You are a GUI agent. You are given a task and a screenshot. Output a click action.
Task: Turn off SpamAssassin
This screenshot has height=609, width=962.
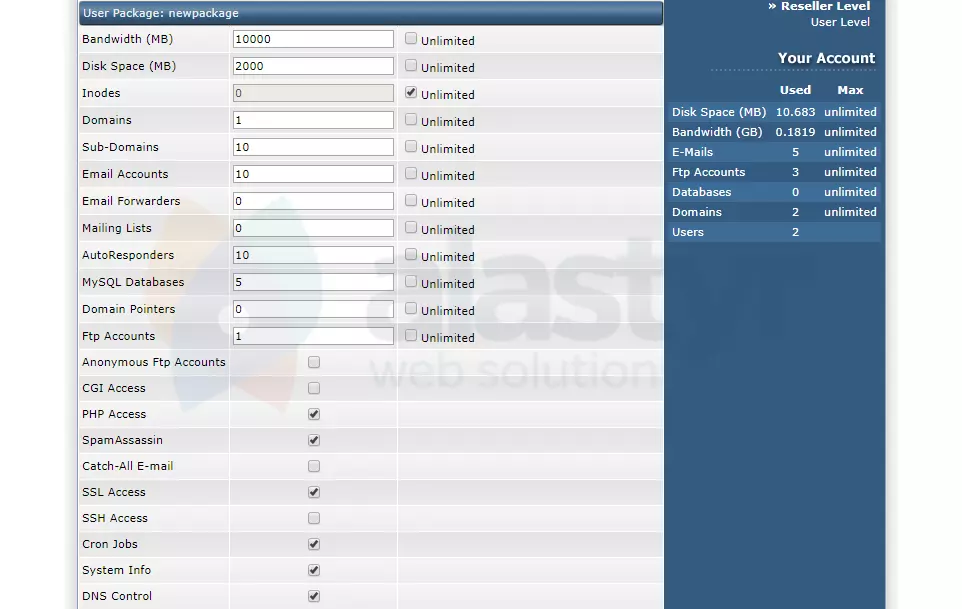pyautogui.click(x=313, y=440)
